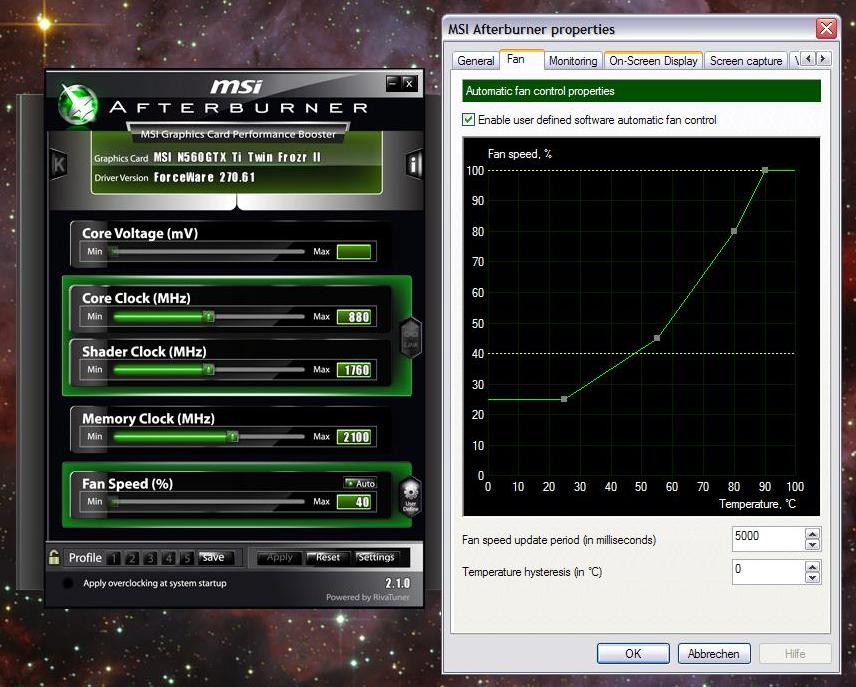Select profile slot 5
856x687 pixels.
[x=187, y=558]
